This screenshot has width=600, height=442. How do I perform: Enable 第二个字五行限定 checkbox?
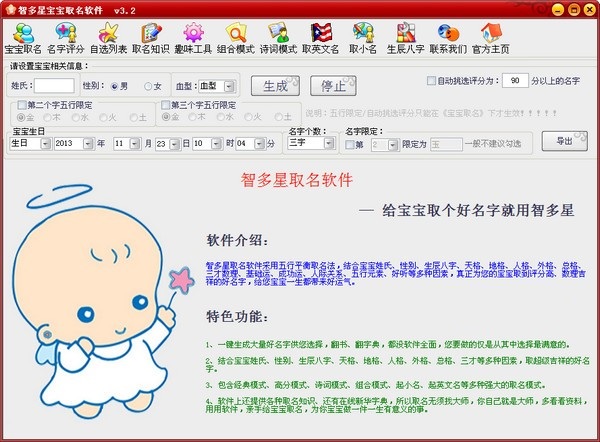click(20, 105)
